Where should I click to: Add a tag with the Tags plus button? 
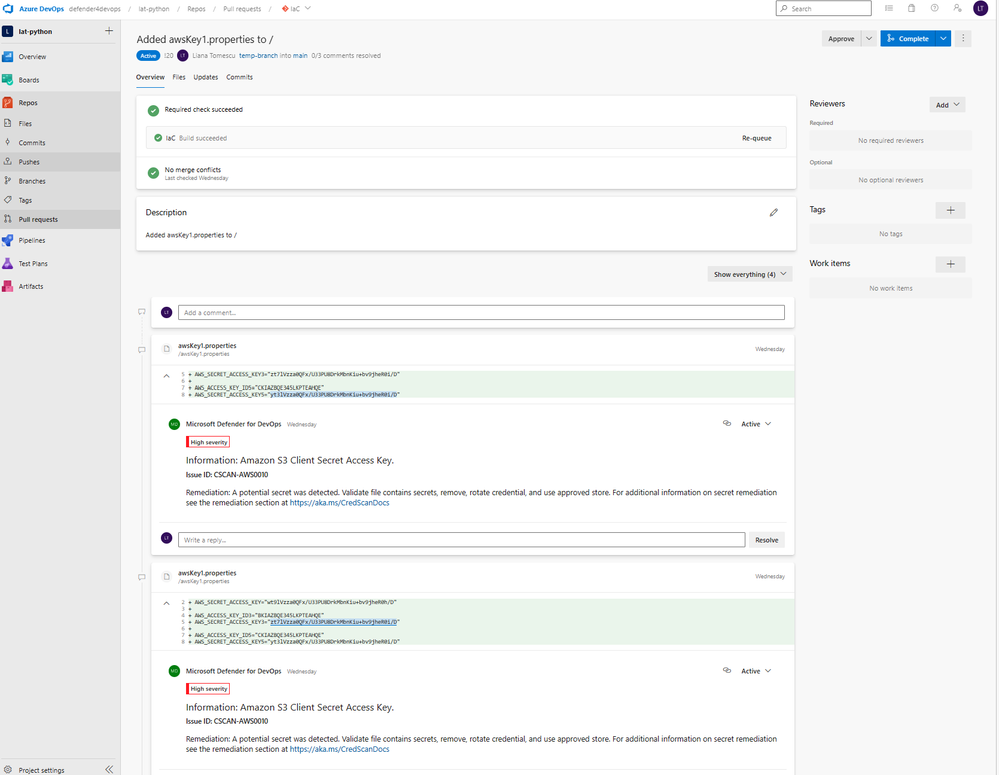click(951, 210)
